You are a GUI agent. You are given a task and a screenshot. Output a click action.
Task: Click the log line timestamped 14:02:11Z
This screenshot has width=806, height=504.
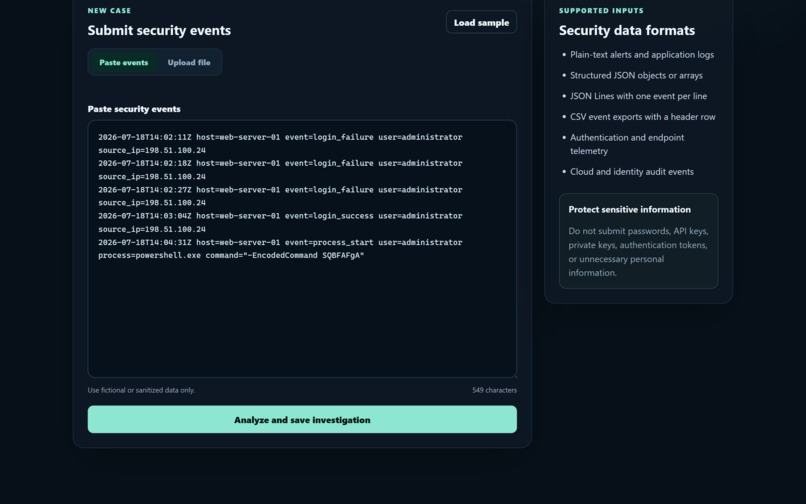click(280, 144)
